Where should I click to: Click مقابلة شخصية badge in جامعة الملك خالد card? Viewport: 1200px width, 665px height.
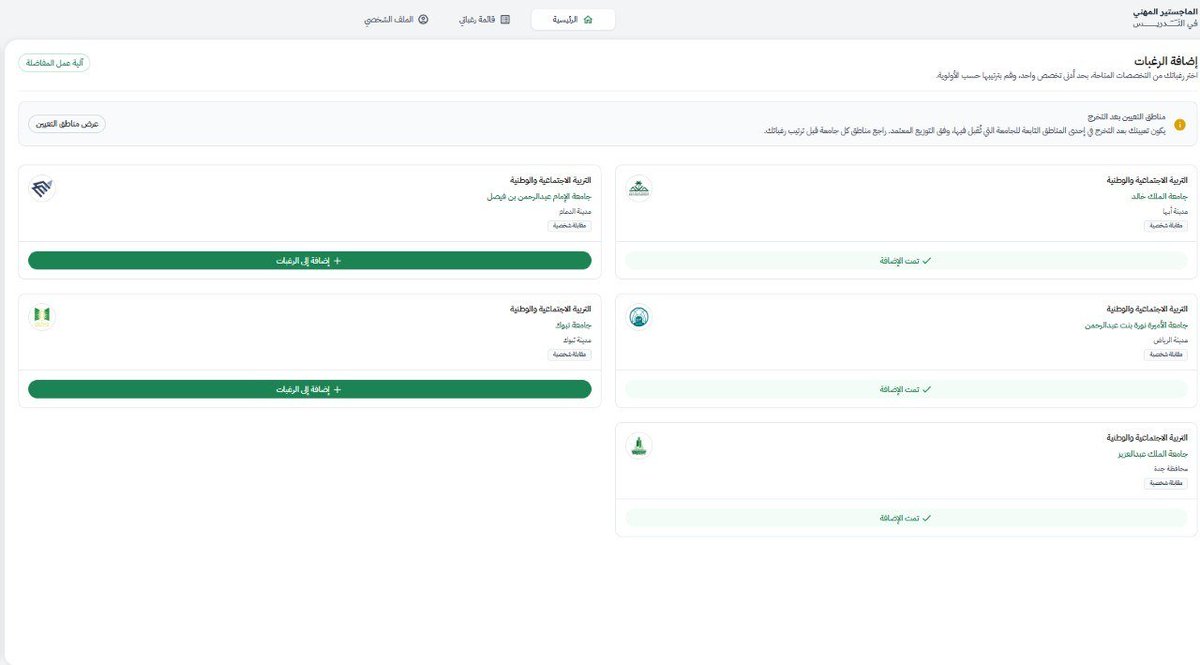(1167, 226)
